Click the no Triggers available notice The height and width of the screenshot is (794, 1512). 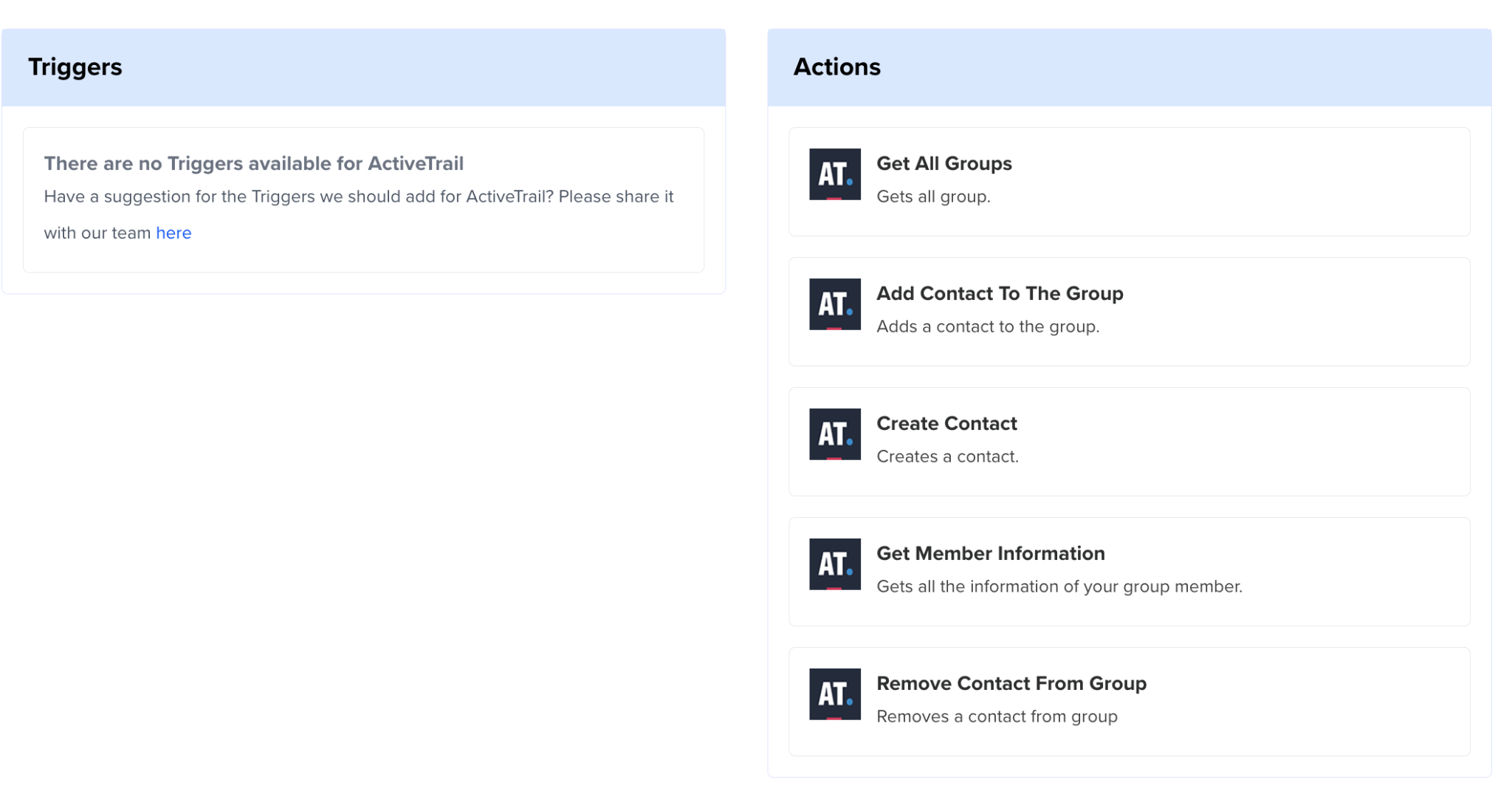click(254, 163)
